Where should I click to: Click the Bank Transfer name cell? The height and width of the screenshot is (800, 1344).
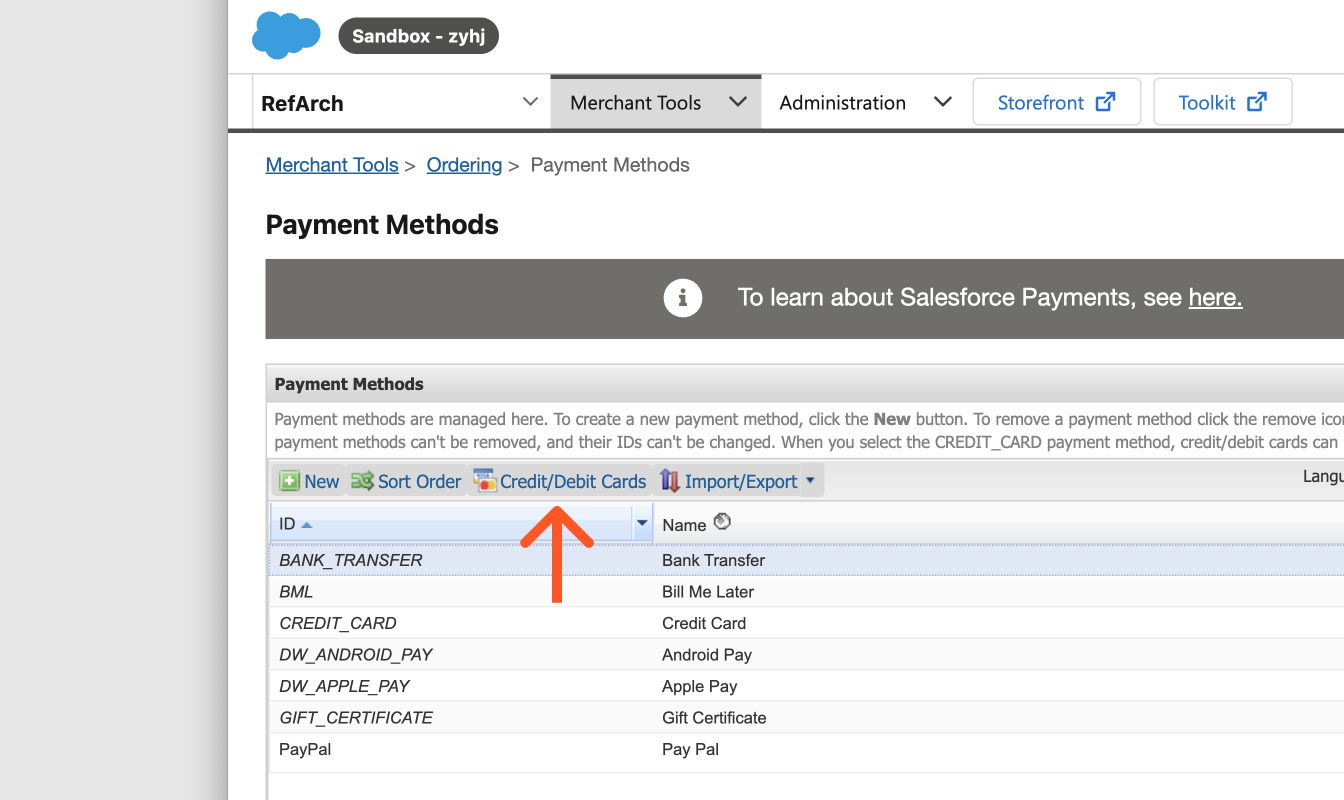(713, 560)
